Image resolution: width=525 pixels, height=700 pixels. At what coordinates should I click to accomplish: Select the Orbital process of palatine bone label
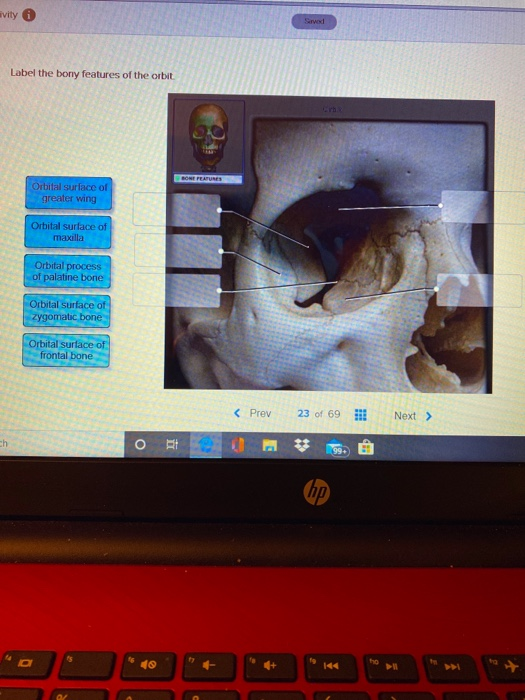tap(67, 271)
